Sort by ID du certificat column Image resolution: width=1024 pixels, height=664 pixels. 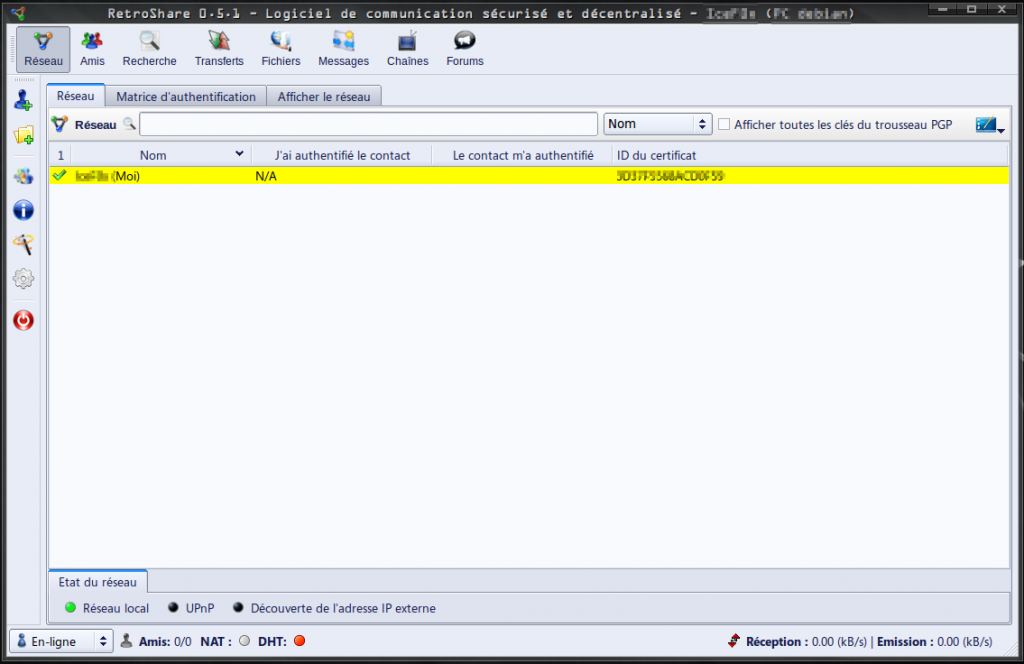pos(810,155)
